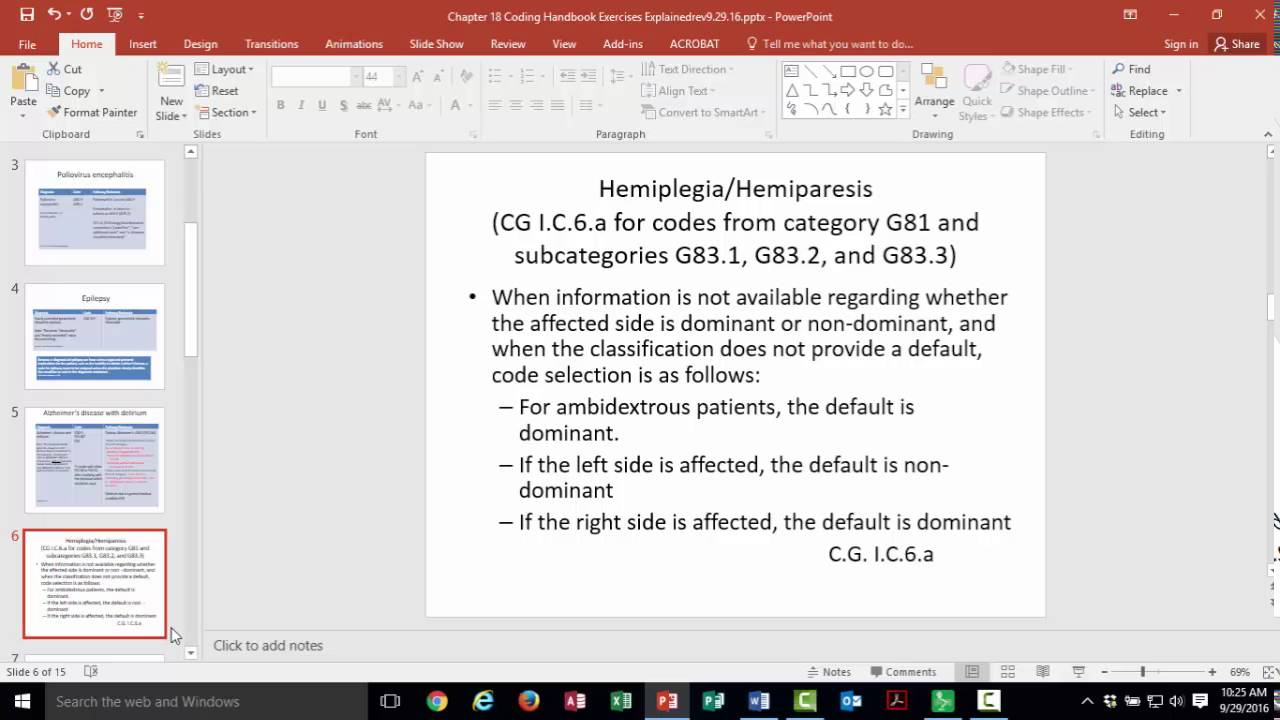The height and width of the screenshot is (720, 1280).
Task: Click the Share button
Action: click(x=1236, y=44)
